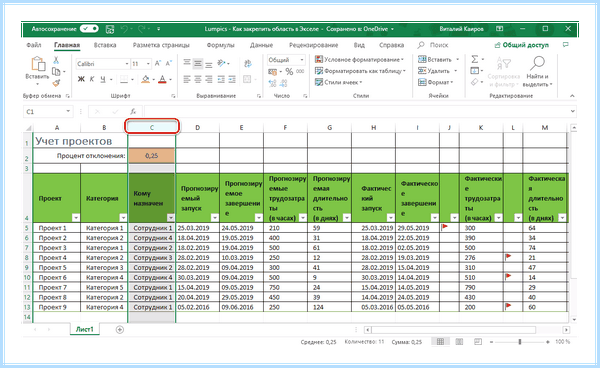
Task: Open the Проект column filter dropdown
Action: pos(76,218)
